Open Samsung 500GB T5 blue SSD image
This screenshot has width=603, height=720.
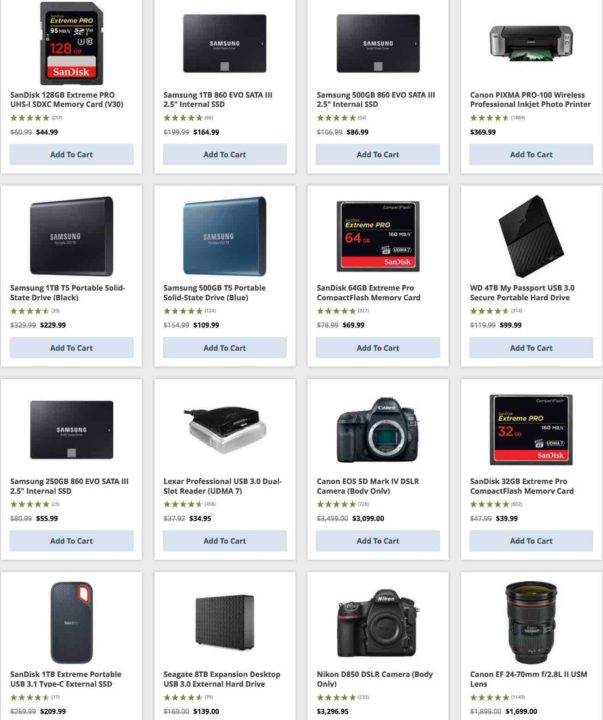pyautogui.click(x=225, y=236)
